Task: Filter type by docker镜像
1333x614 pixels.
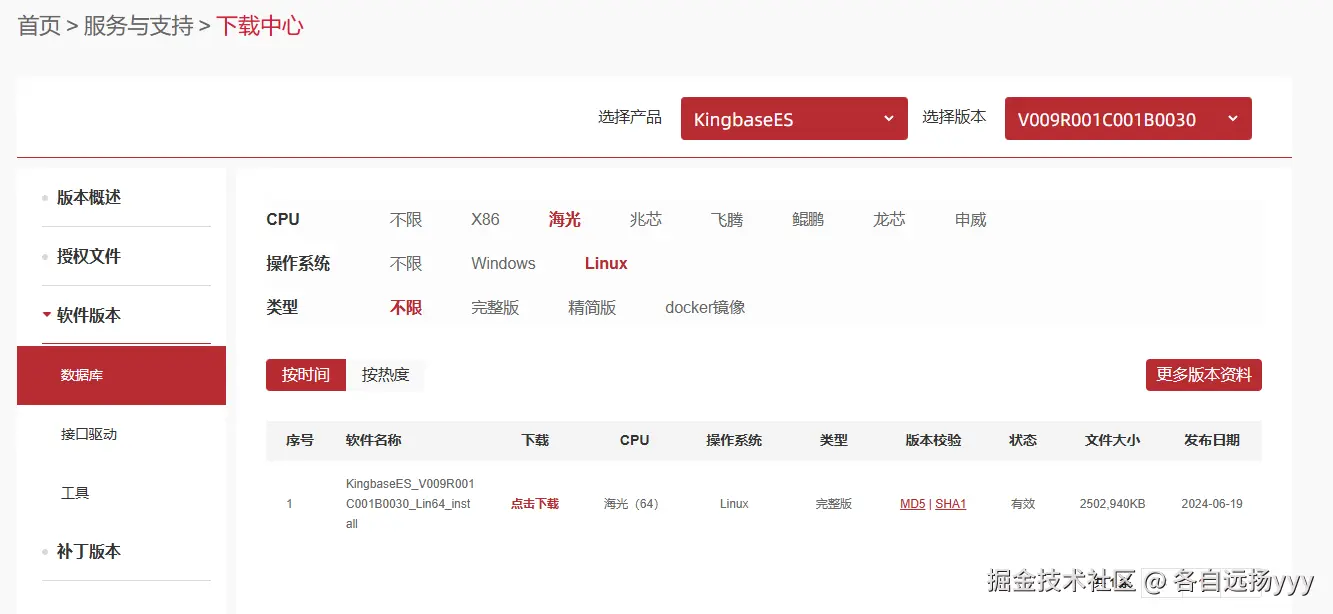Action: pos(705,308)
